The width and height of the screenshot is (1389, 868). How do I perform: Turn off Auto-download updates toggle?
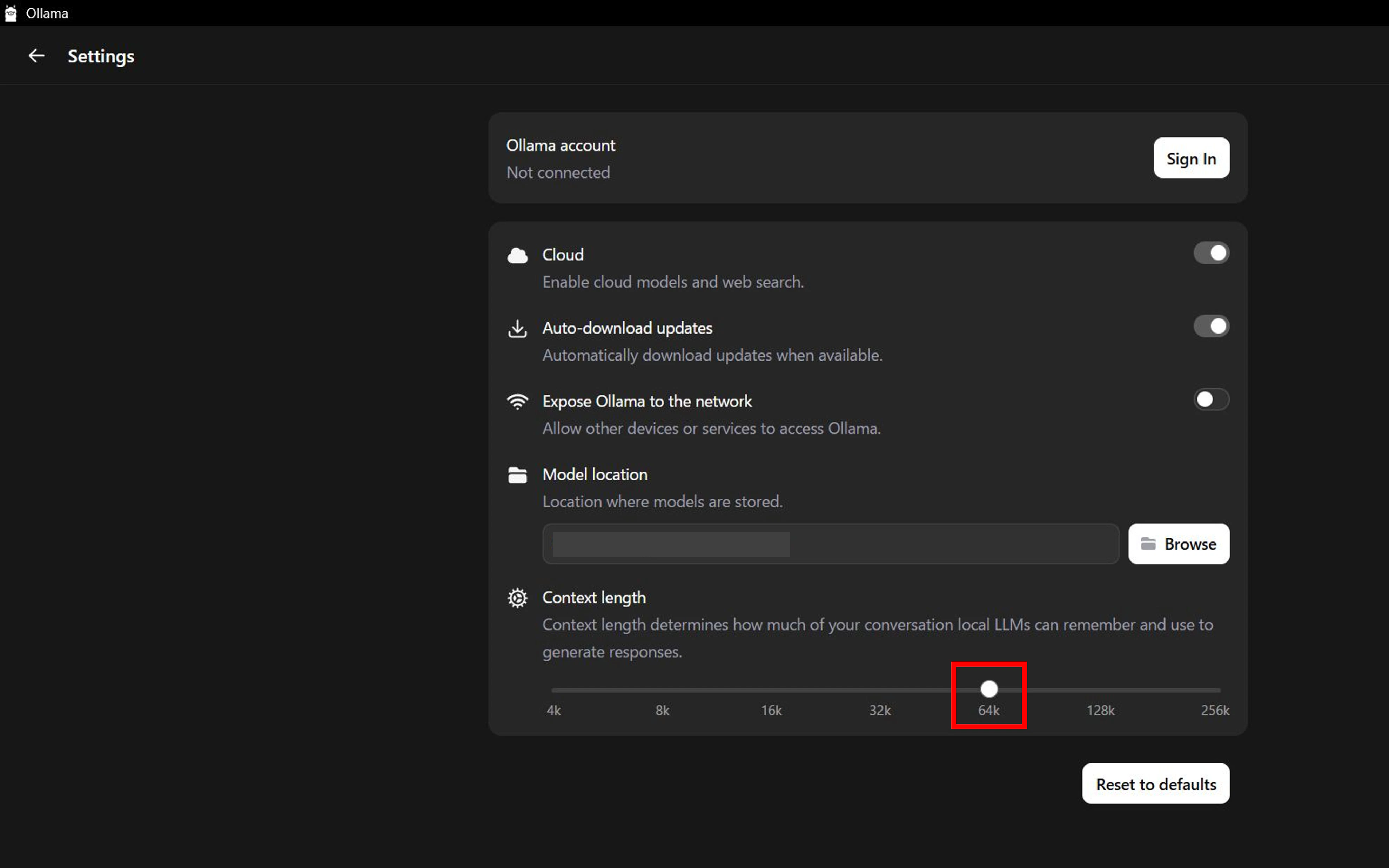point(1211,326)
